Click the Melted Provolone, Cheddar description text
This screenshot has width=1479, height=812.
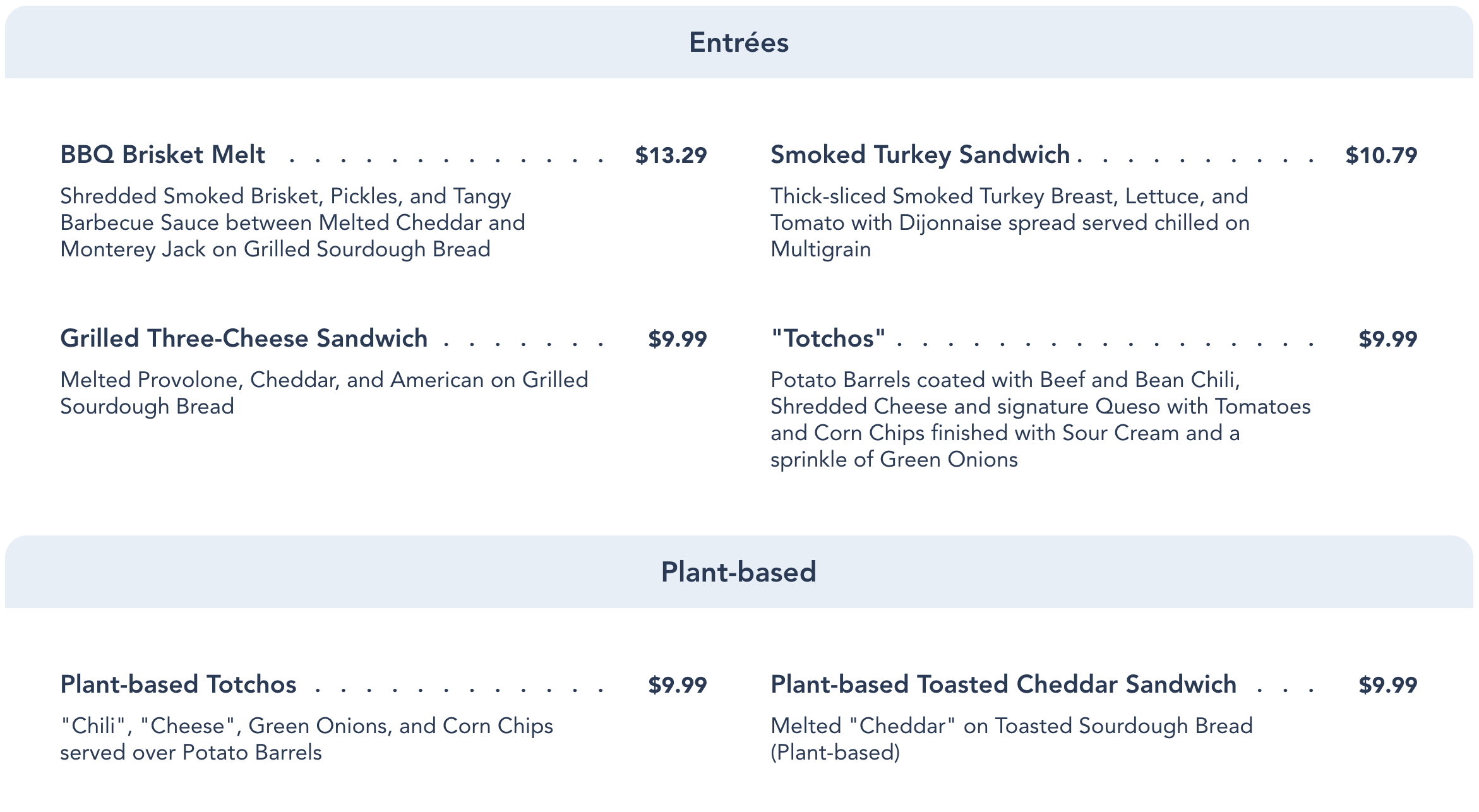click(x=324, y=393)
